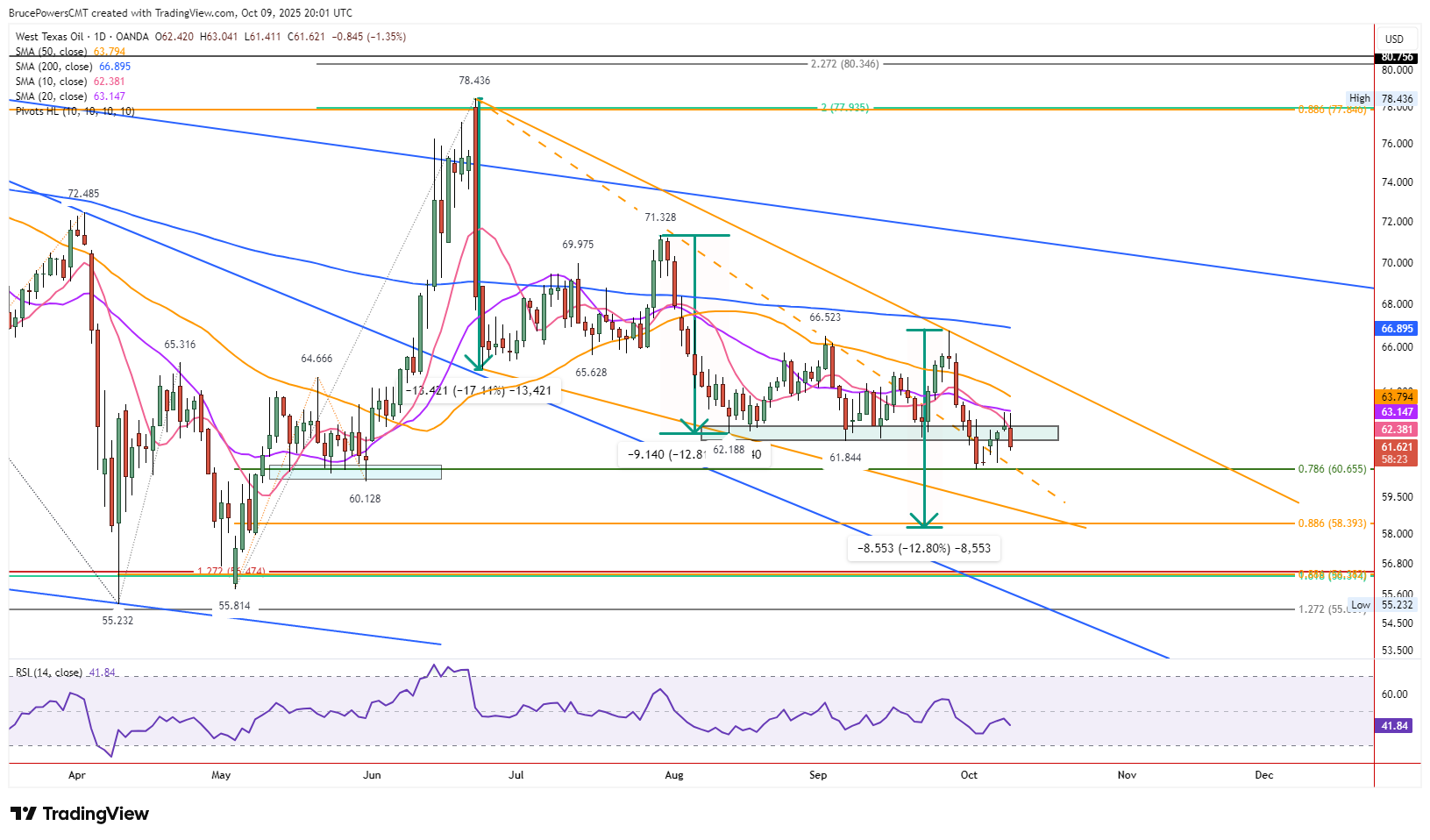Click the 0.786 (60.655) Fibonacci label

tap(1332, 469)
